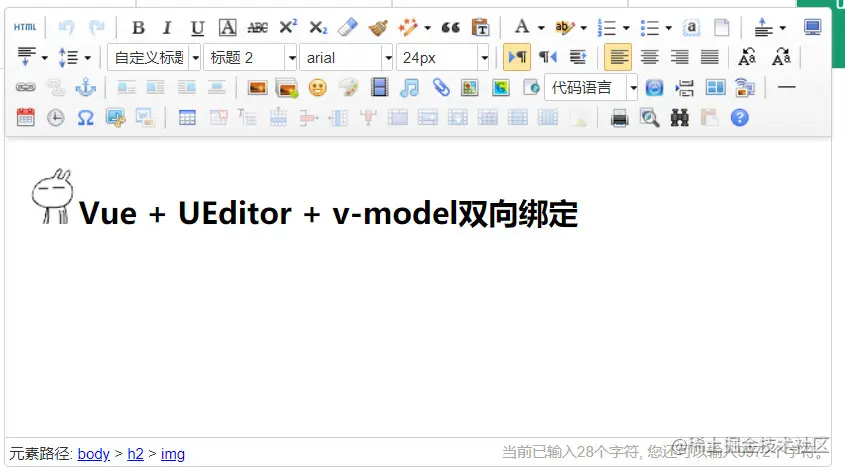The width and height of the screenshot is (845, 471).
Task: Open search and replace binoculars
Action: (x=680, y=117)
